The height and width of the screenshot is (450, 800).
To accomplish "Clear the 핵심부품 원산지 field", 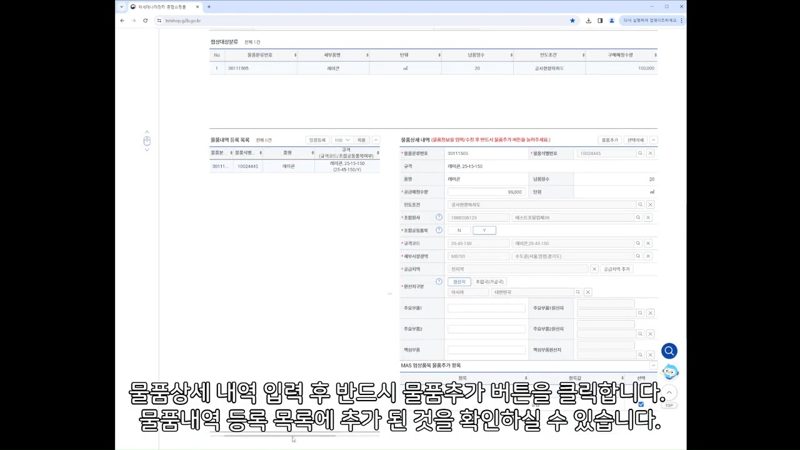I will click(x=651, y=355).
